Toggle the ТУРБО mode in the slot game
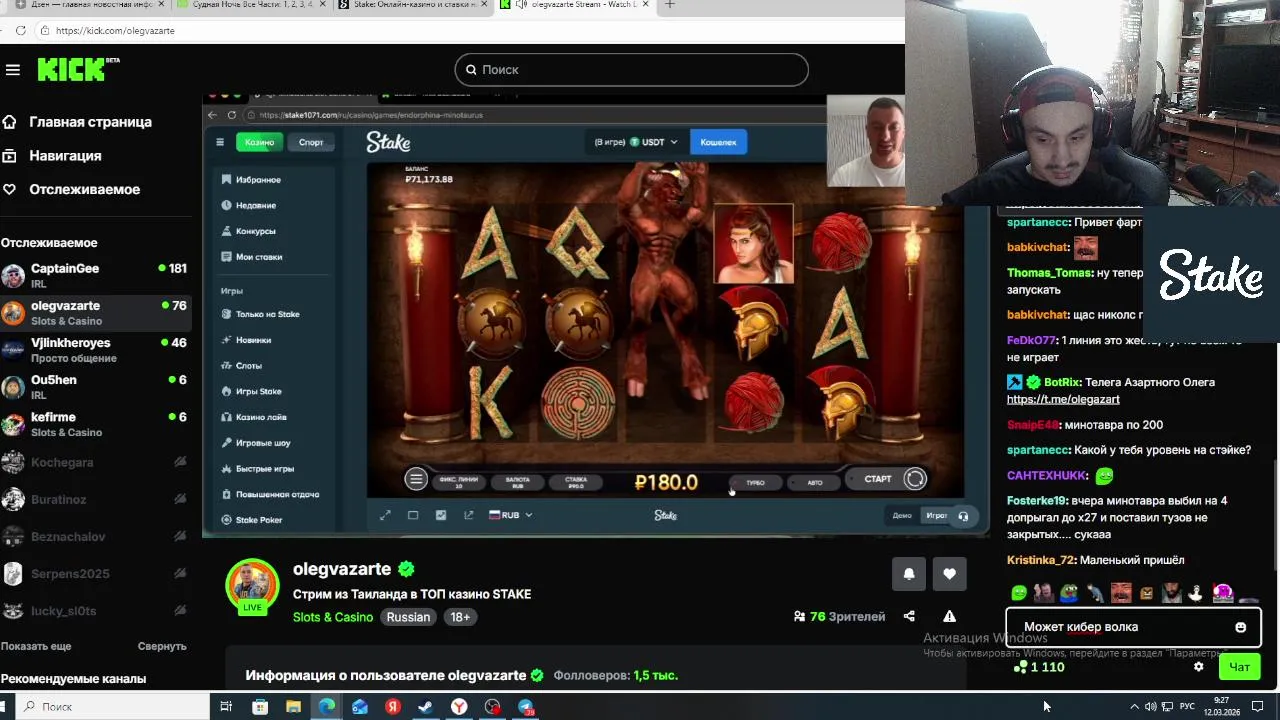 [755, 482]
